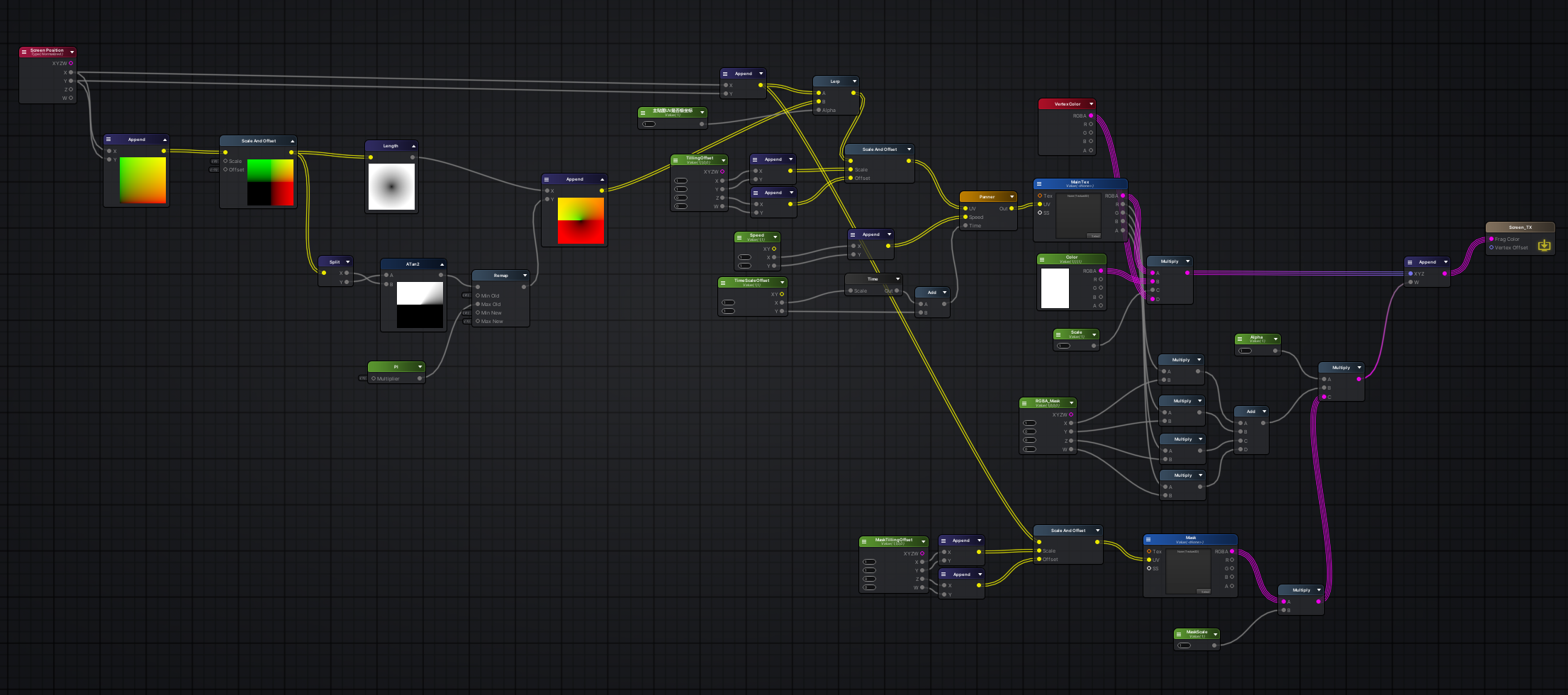Screen dimensions: 1568x695
Task: Expand the Remap node preview arrow
Action: (x=525, y=276)
